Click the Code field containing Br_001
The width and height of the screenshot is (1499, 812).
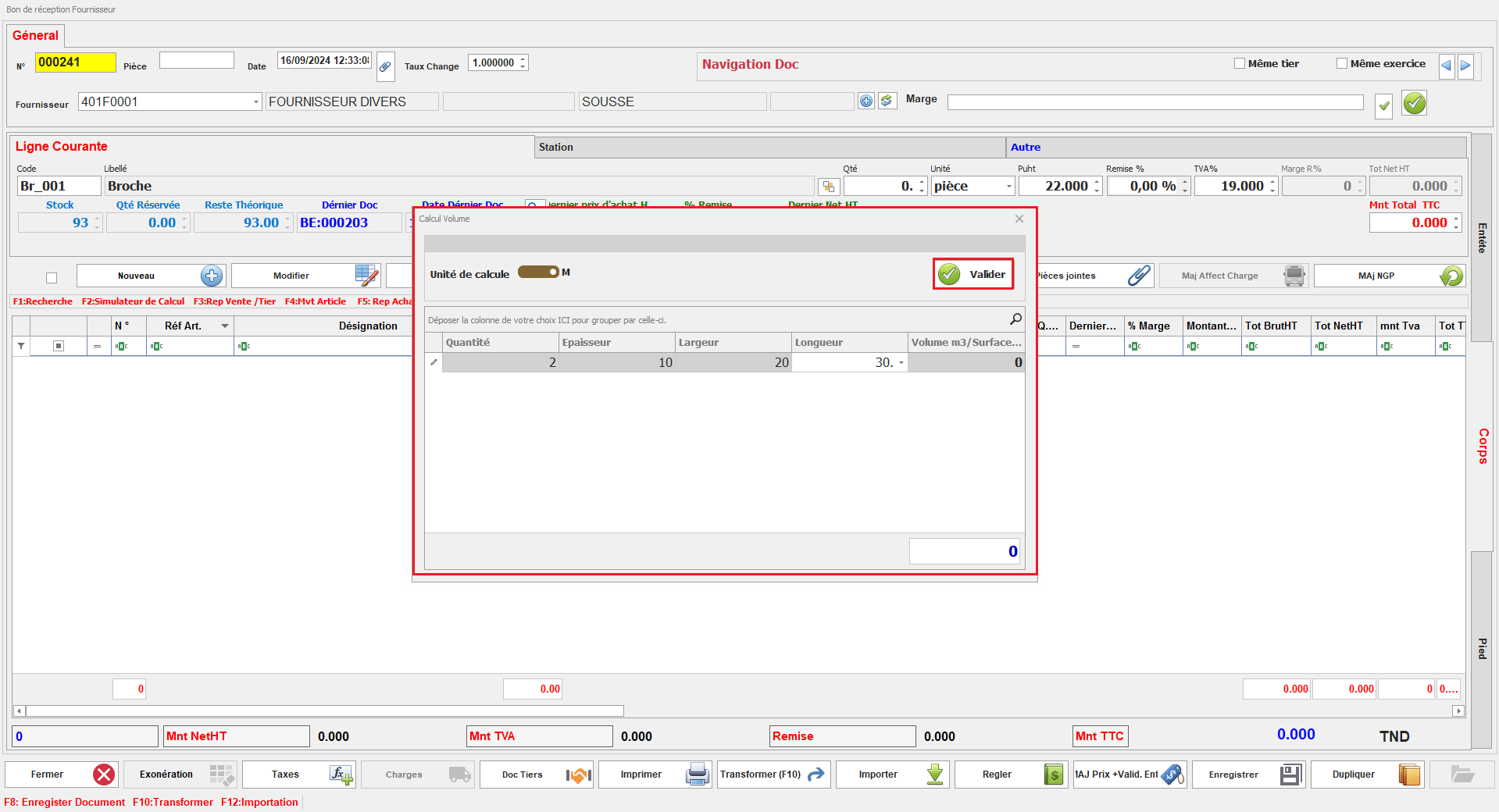tap(59, 187)
